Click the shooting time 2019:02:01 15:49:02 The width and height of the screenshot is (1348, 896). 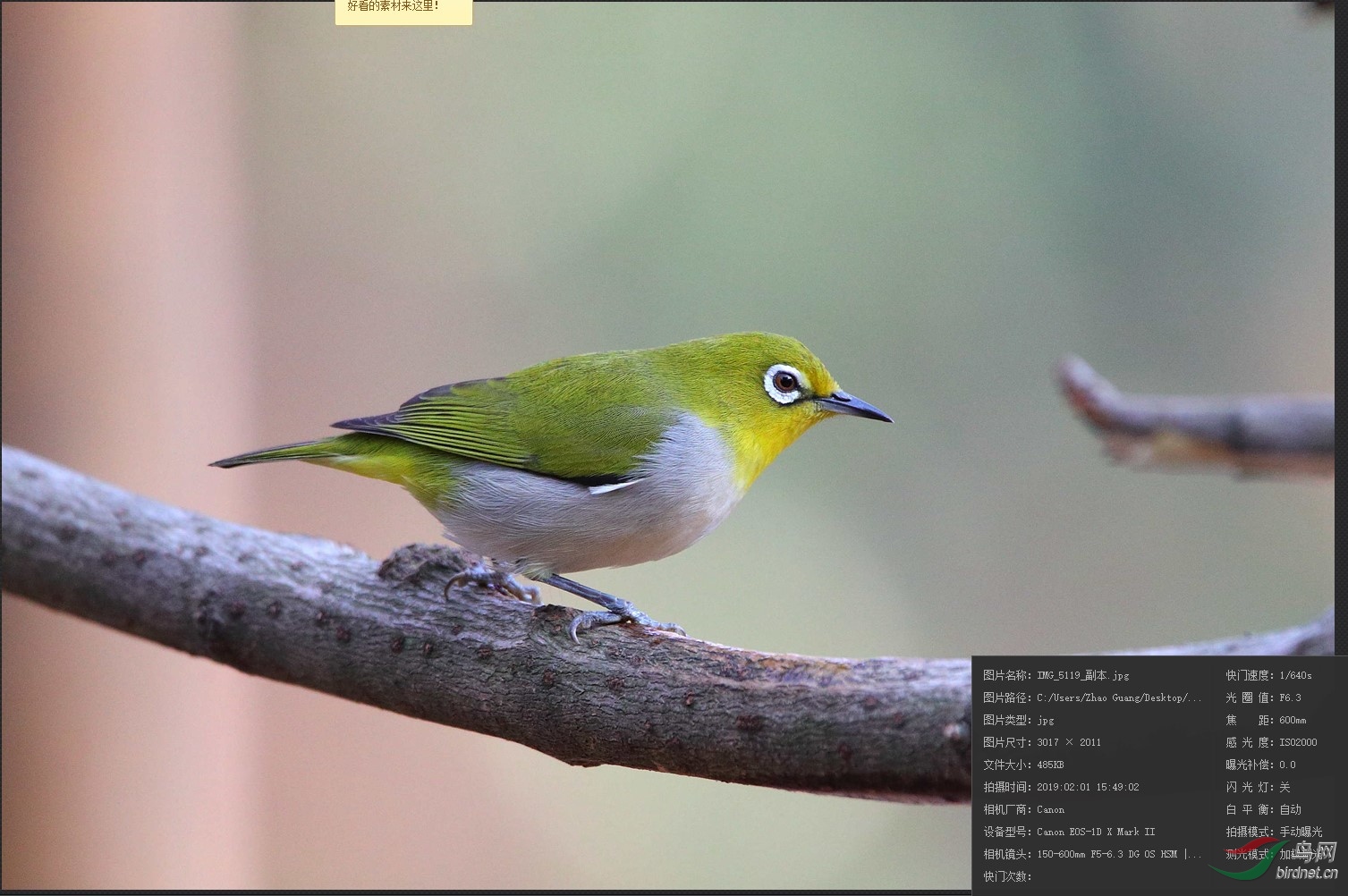pos(1088,787)
